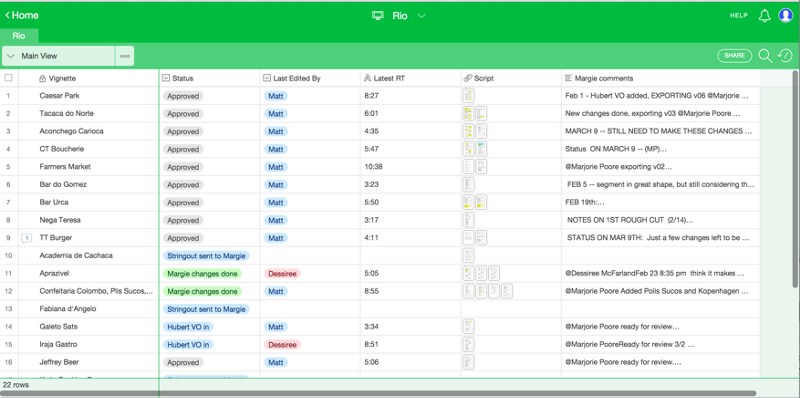Select the Farmers Market vignette cell
800x398 pixels.
click(88, 167)
